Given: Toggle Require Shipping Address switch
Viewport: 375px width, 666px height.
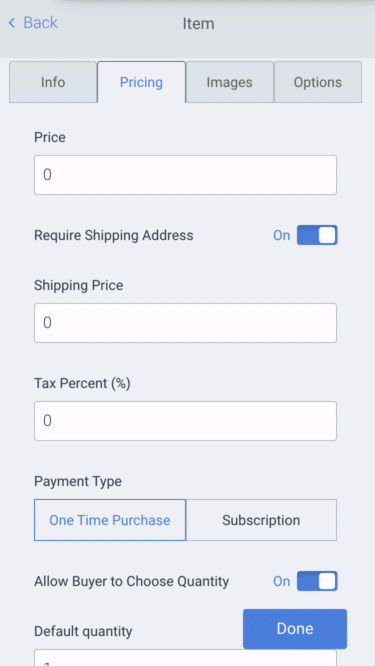Looking at the screenshot, I should 317,235.
